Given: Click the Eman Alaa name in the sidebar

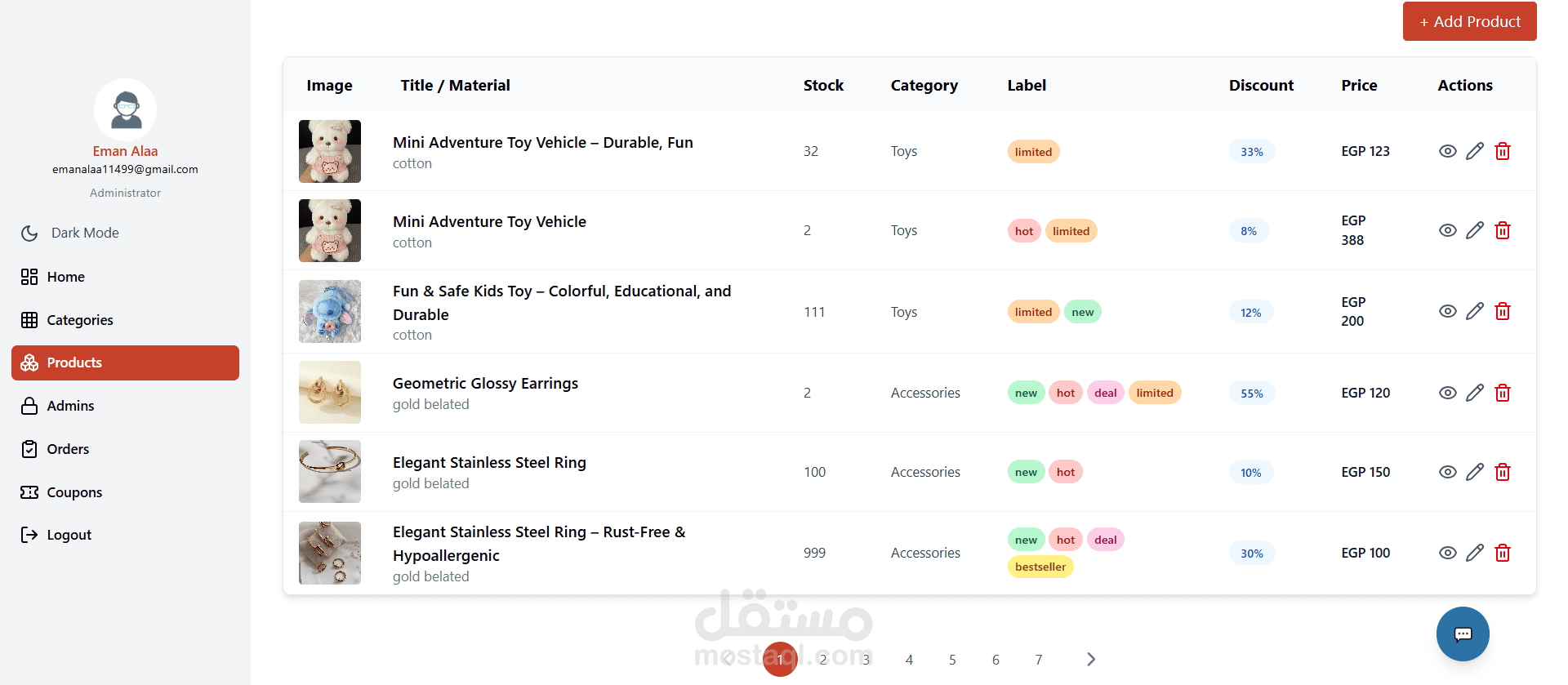Looking at the screenshot, I should [x=125, y=151].
